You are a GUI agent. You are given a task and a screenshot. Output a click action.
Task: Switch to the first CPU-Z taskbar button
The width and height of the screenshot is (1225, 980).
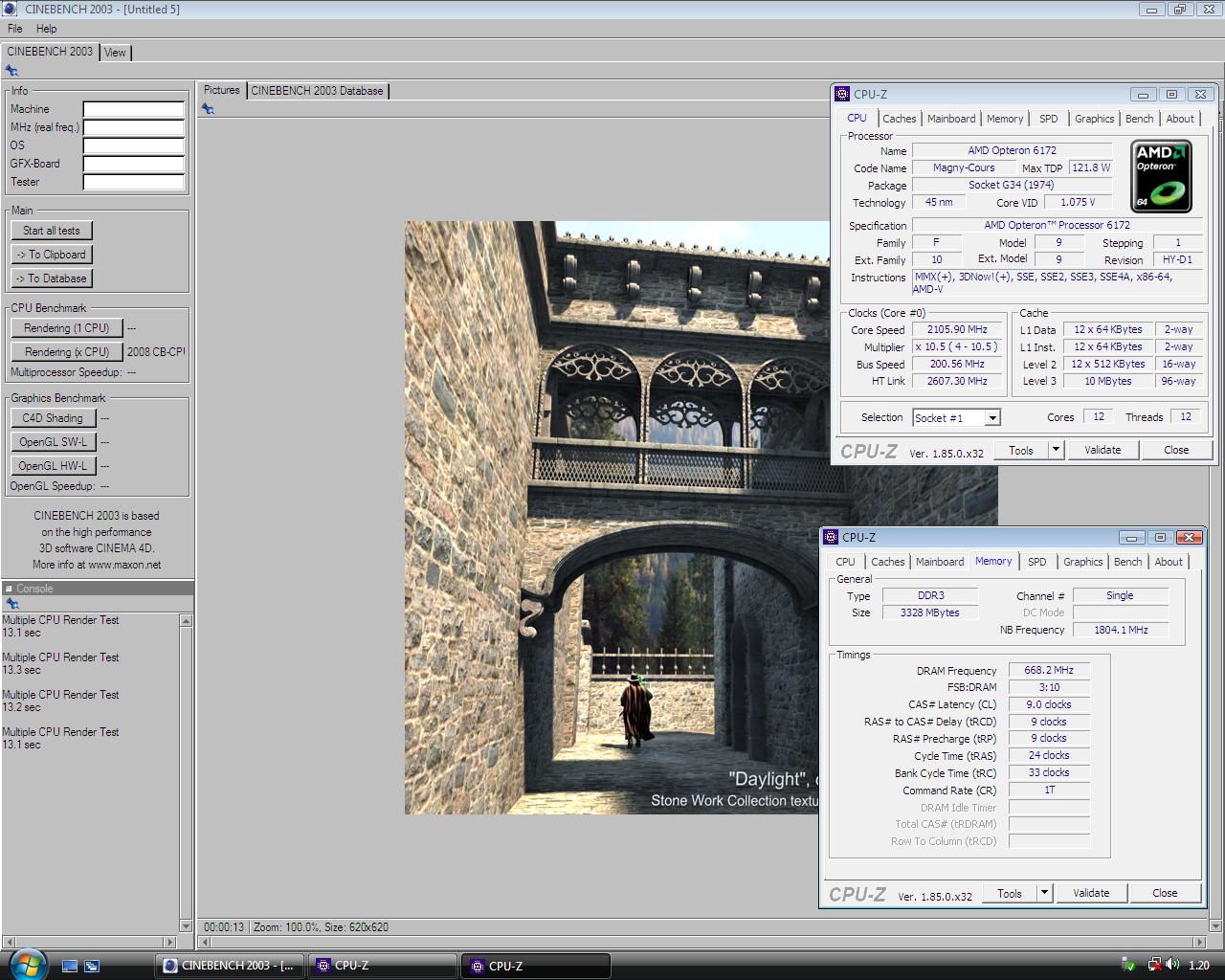click(x=383, y=966)
